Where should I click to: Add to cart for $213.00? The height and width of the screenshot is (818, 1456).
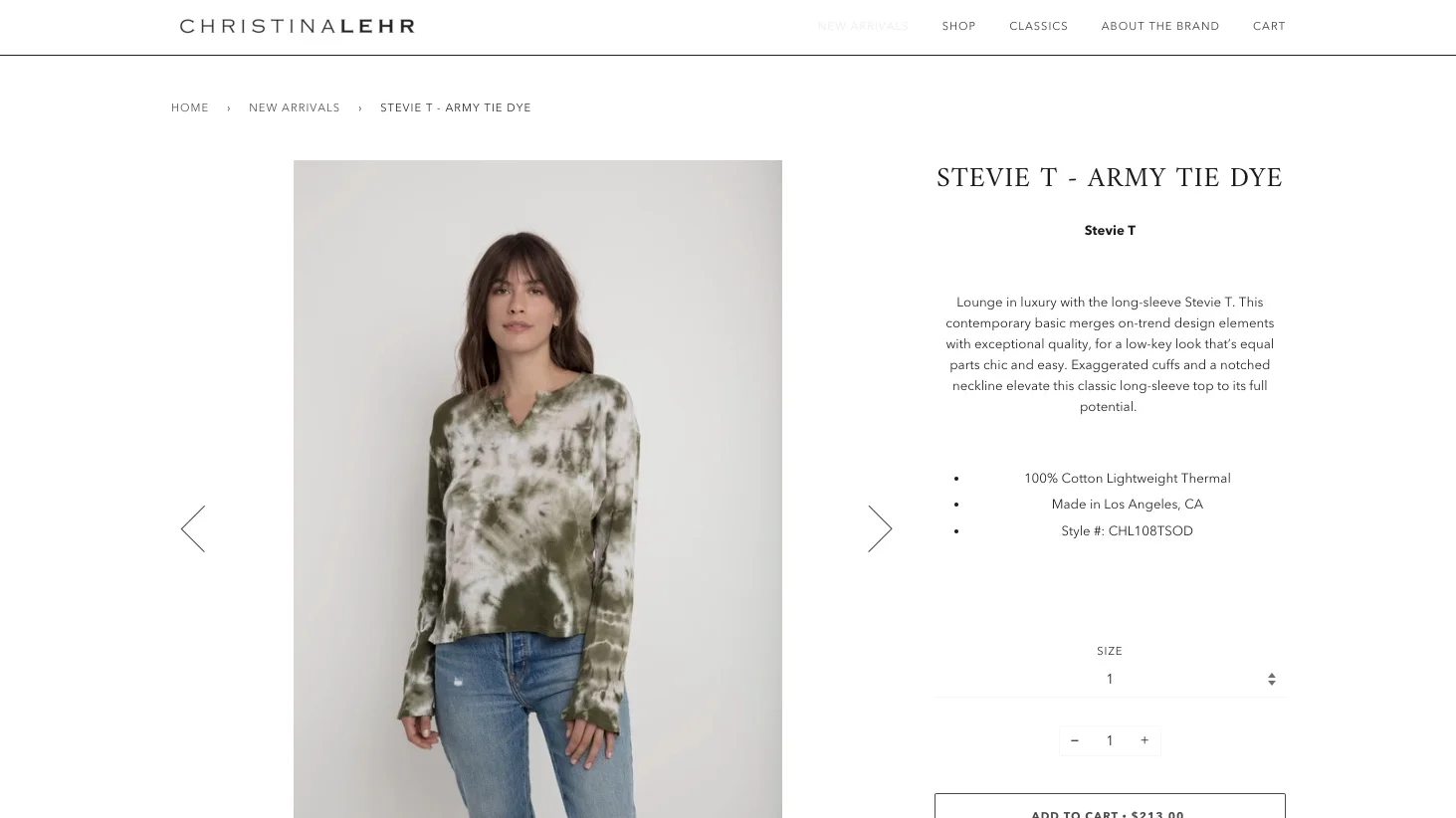[x=1110, y=806]
